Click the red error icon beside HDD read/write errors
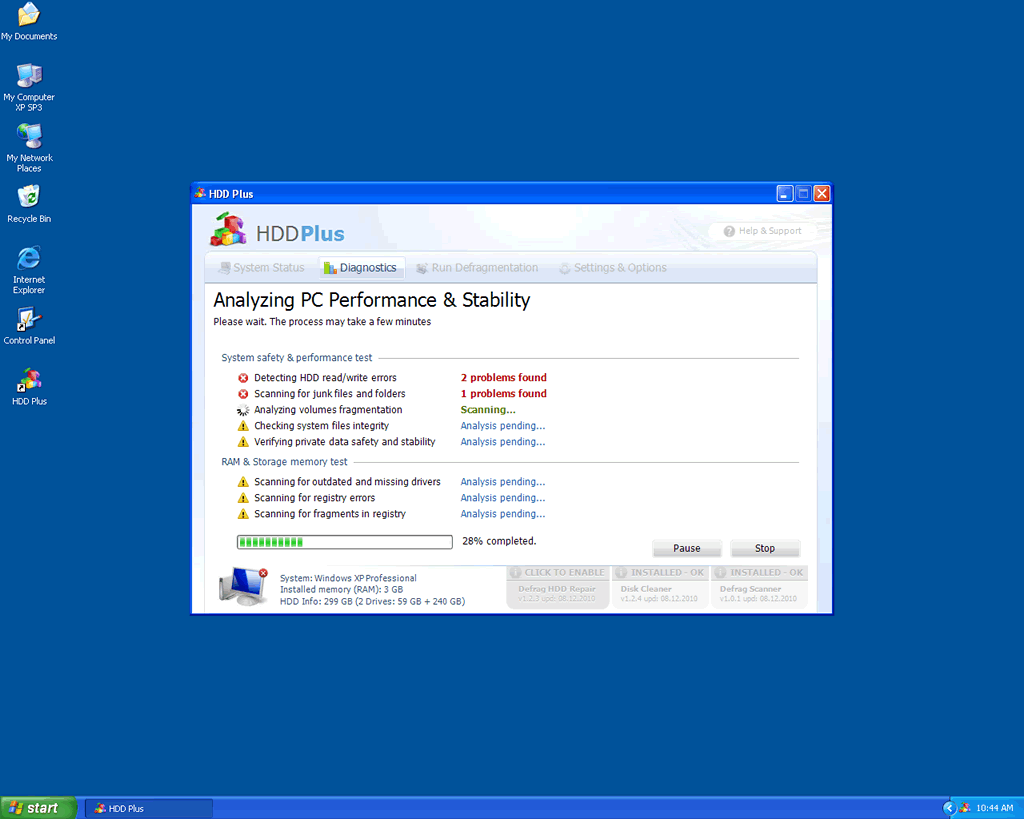This screenshot has width=1024, height=819. pyautogui.click(x=243, y=378)
